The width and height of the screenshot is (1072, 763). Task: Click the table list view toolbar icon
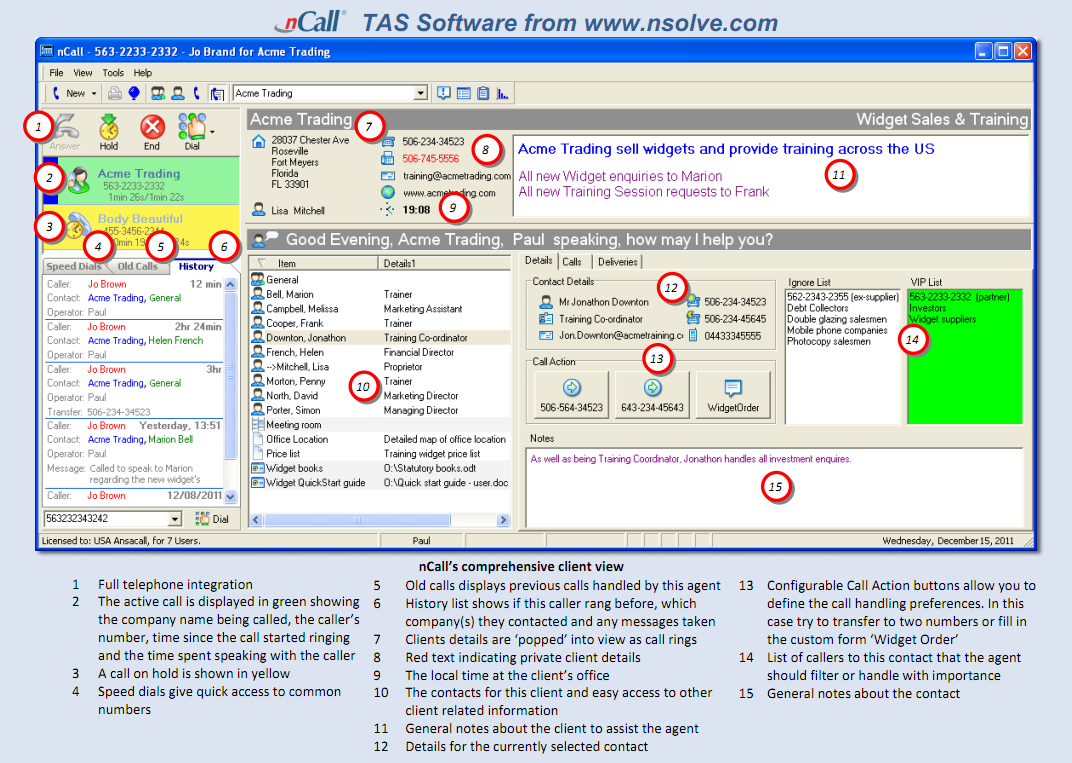point(464,93)
